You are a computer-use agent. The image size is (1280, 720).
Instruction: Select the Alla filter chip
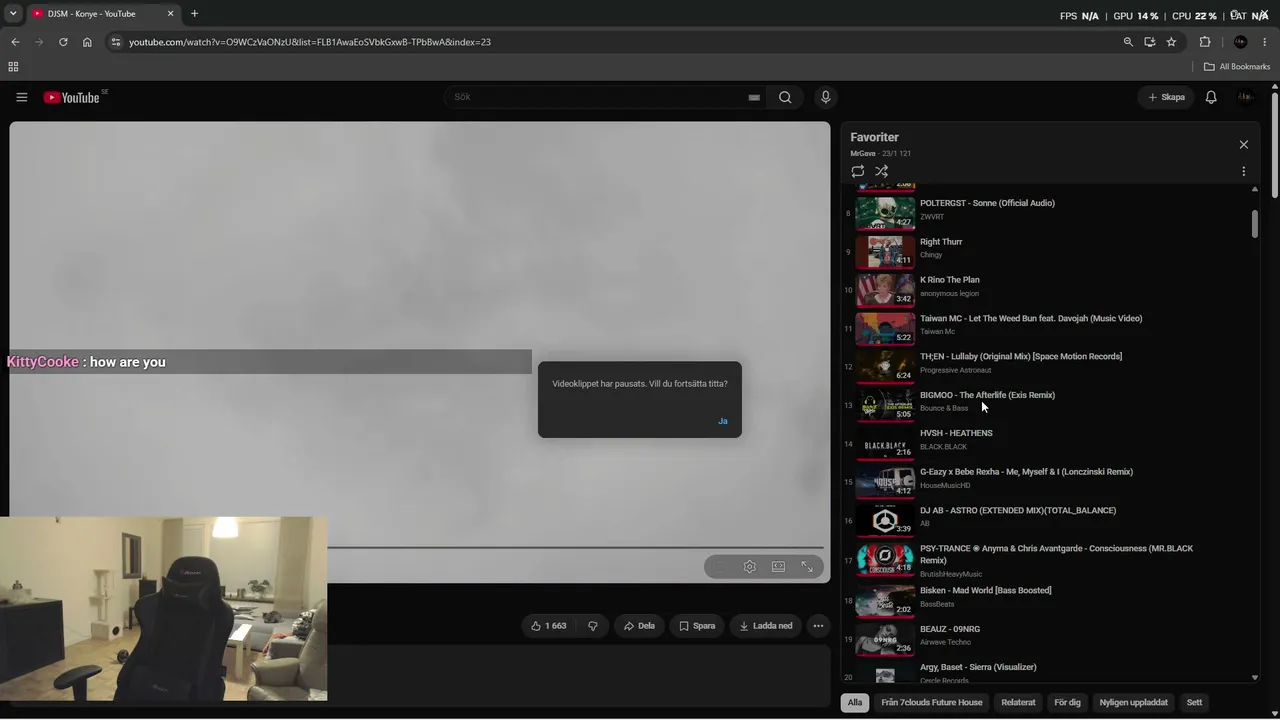855,703
